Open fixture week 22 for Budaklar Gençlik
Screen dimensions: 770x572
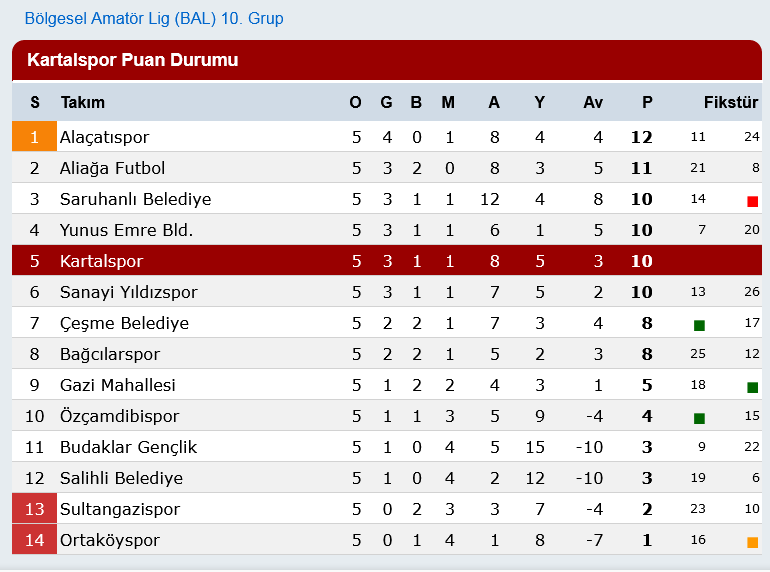click(x=751, y=447)
